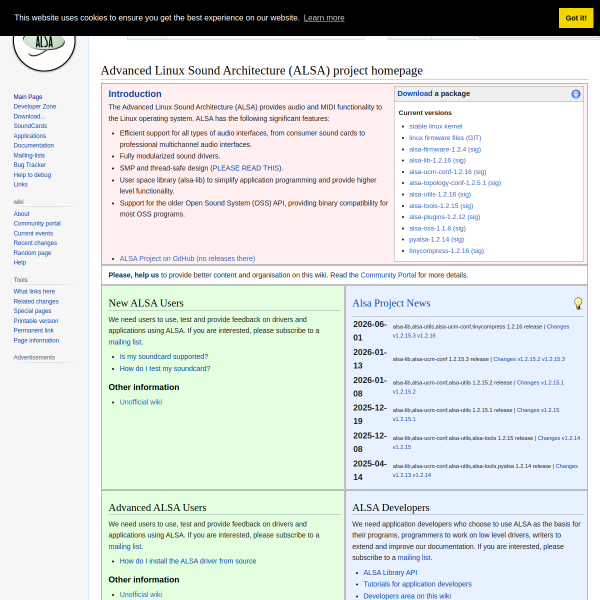
Task: Click Printable version under Tools
Action: tap(36, 321)
